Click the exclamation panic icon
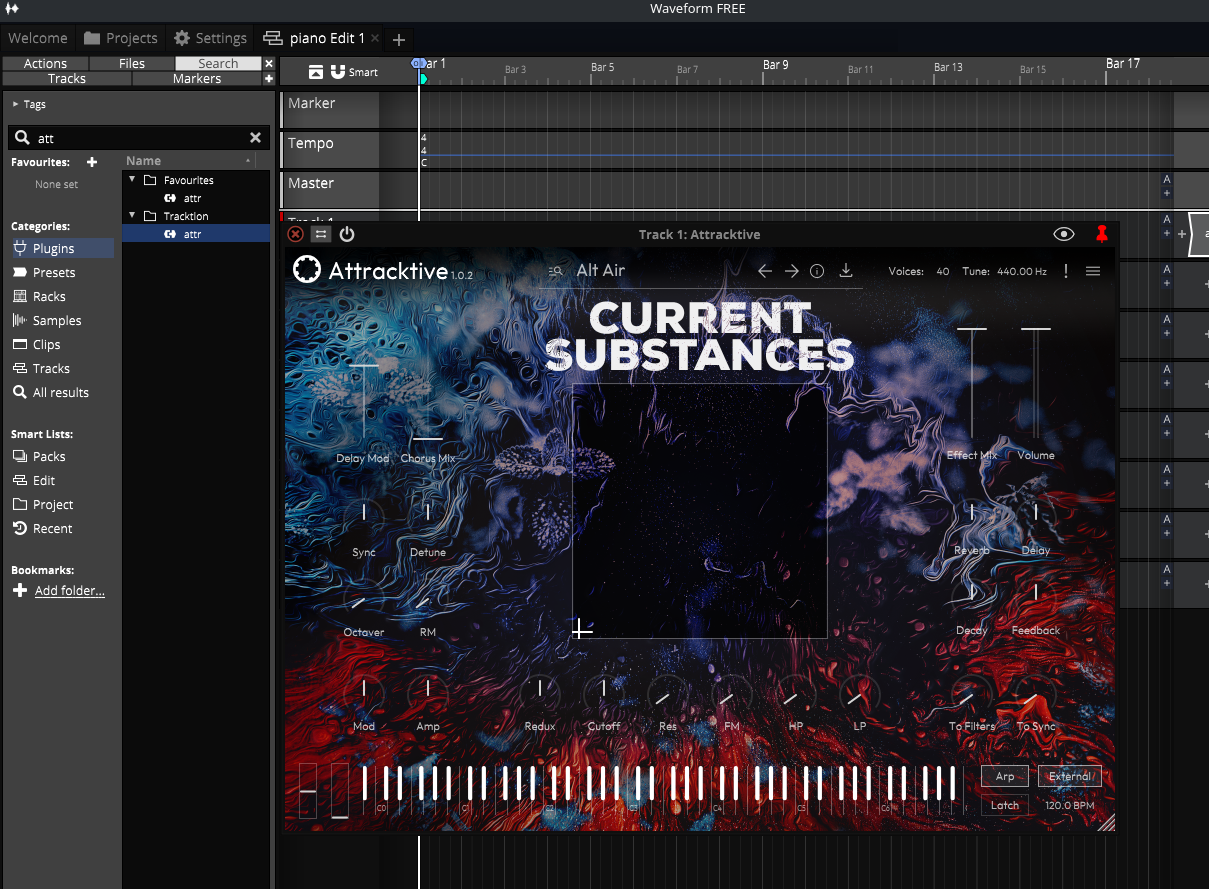1209x889 pixels. tap(1066, 271)
